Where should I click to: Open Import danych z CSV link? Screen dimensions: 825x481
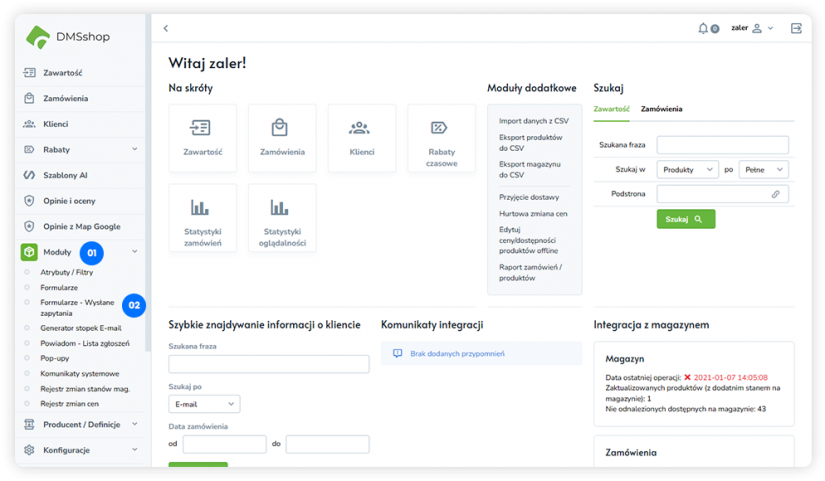coord(533,121)
